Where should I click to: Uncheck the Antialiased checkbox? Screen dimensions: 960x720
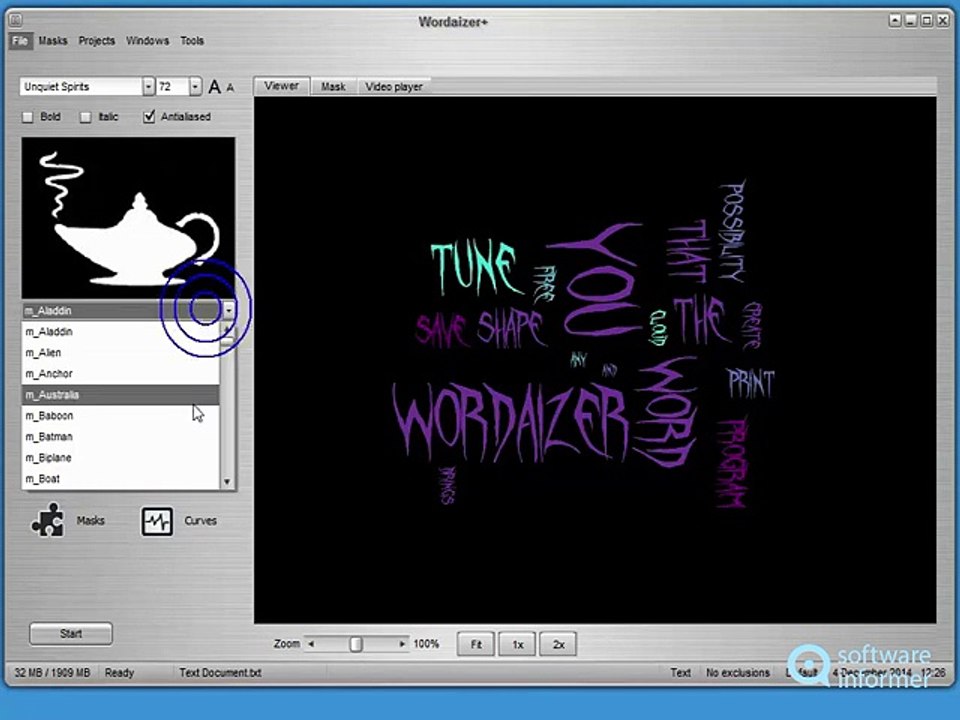(x=149, y=116)
